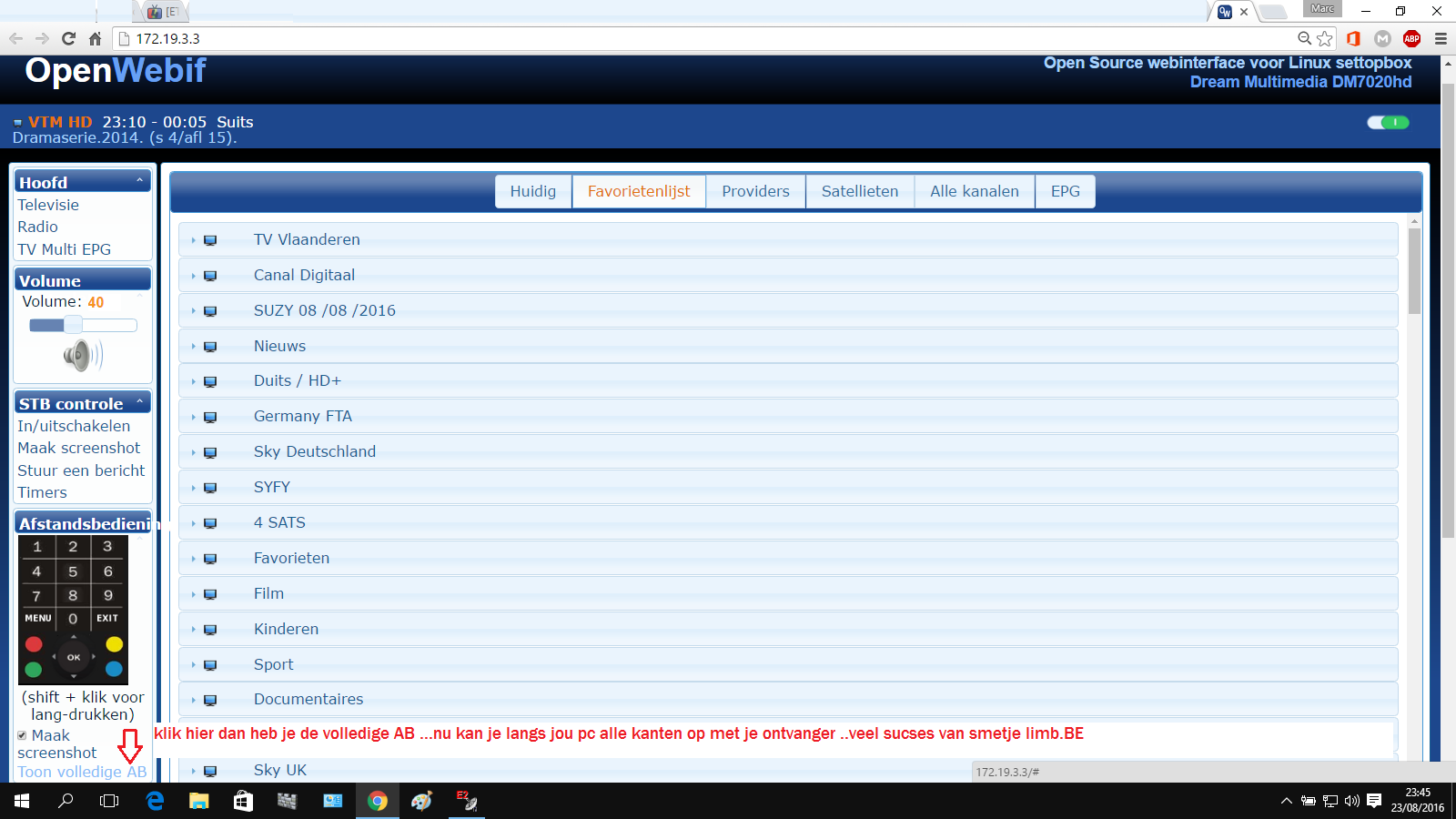Click the blue remote control button
Viewport: 1456px width, 819px height.
[114, 669]
